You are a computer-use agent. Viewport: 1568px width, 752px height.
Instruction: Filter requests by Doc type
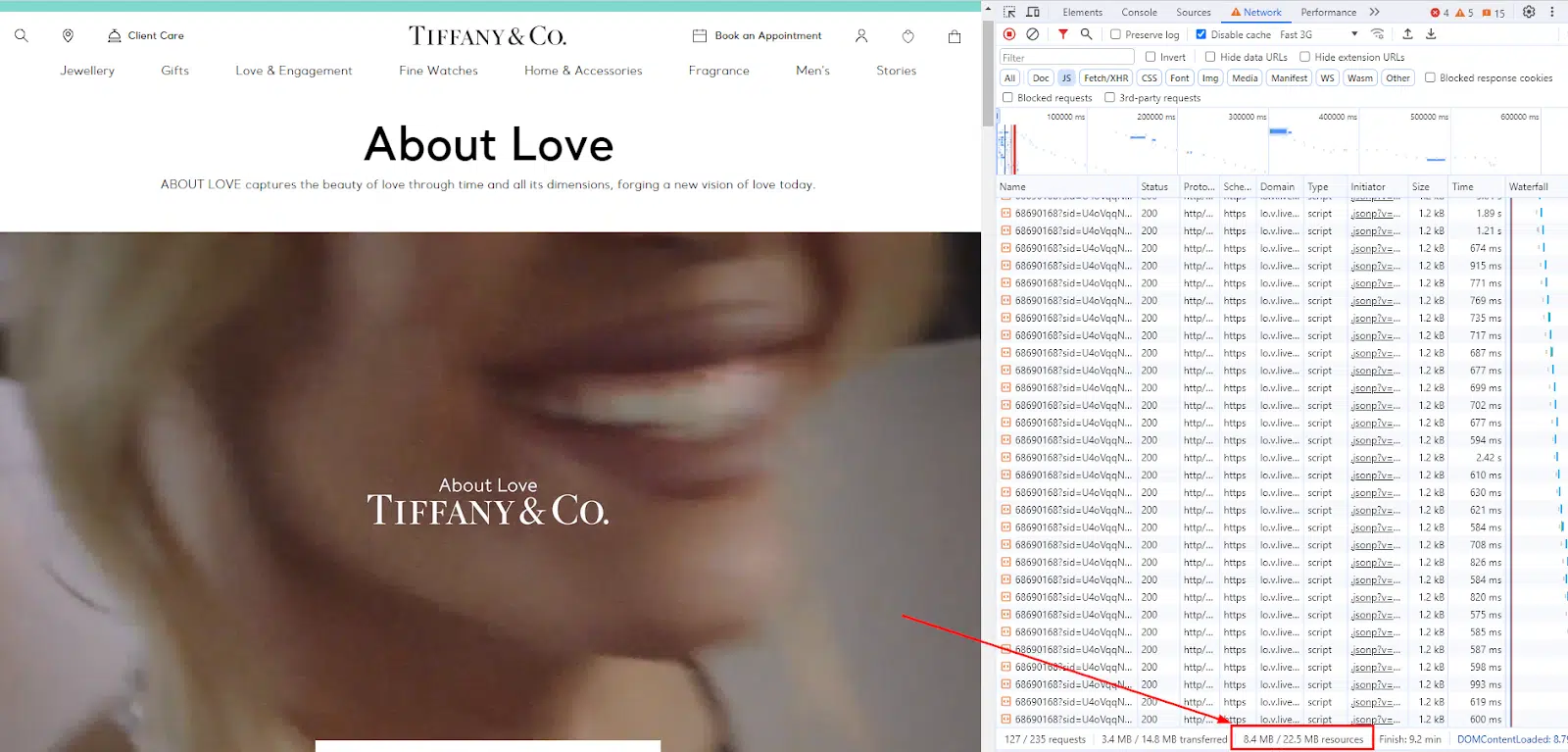coord(1041,77)
